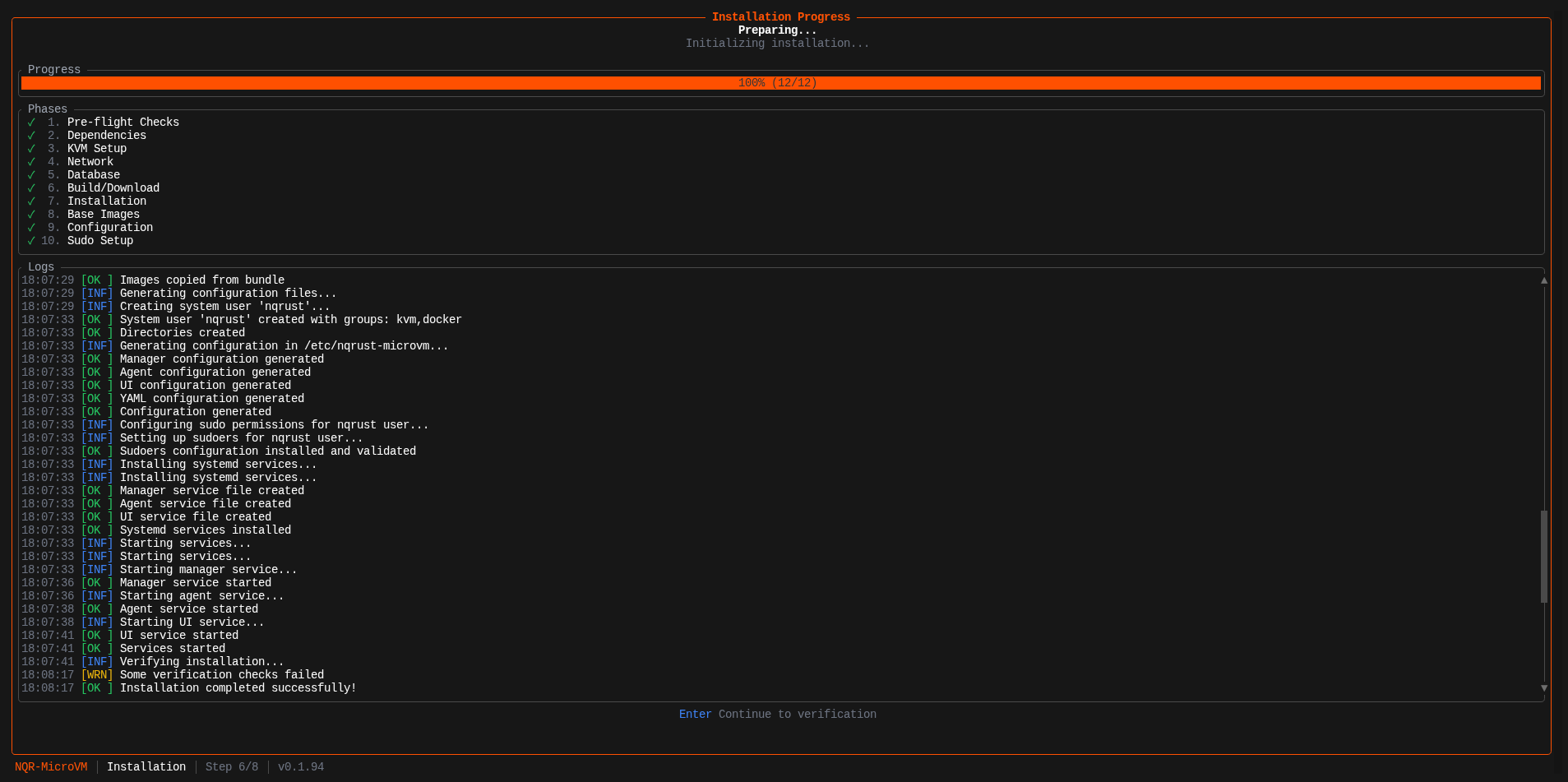This screenshot has height=782, width=1568.
Task: Expand the Phases section header
Action: 47,109
